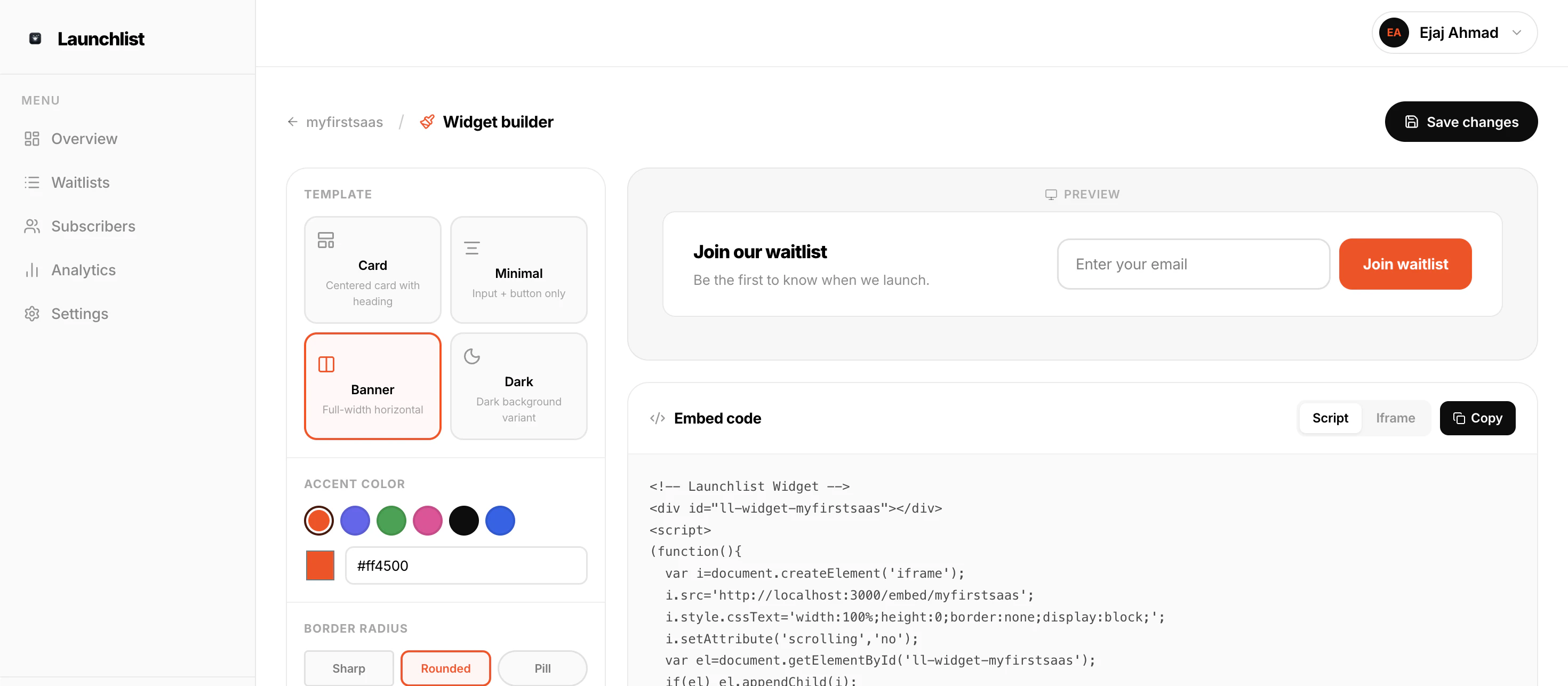Choose Rounded border radius
Screen dimensions: 1568x686
445,668
